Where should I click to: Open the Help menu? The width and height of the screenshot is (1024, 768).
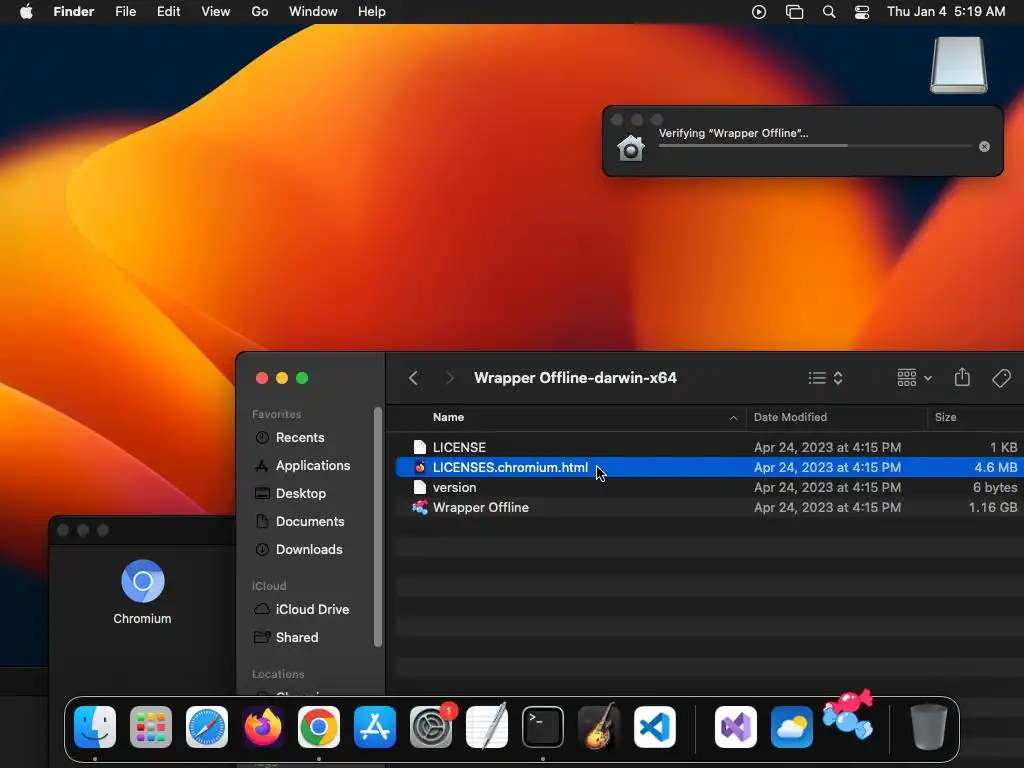coord(372,12)
